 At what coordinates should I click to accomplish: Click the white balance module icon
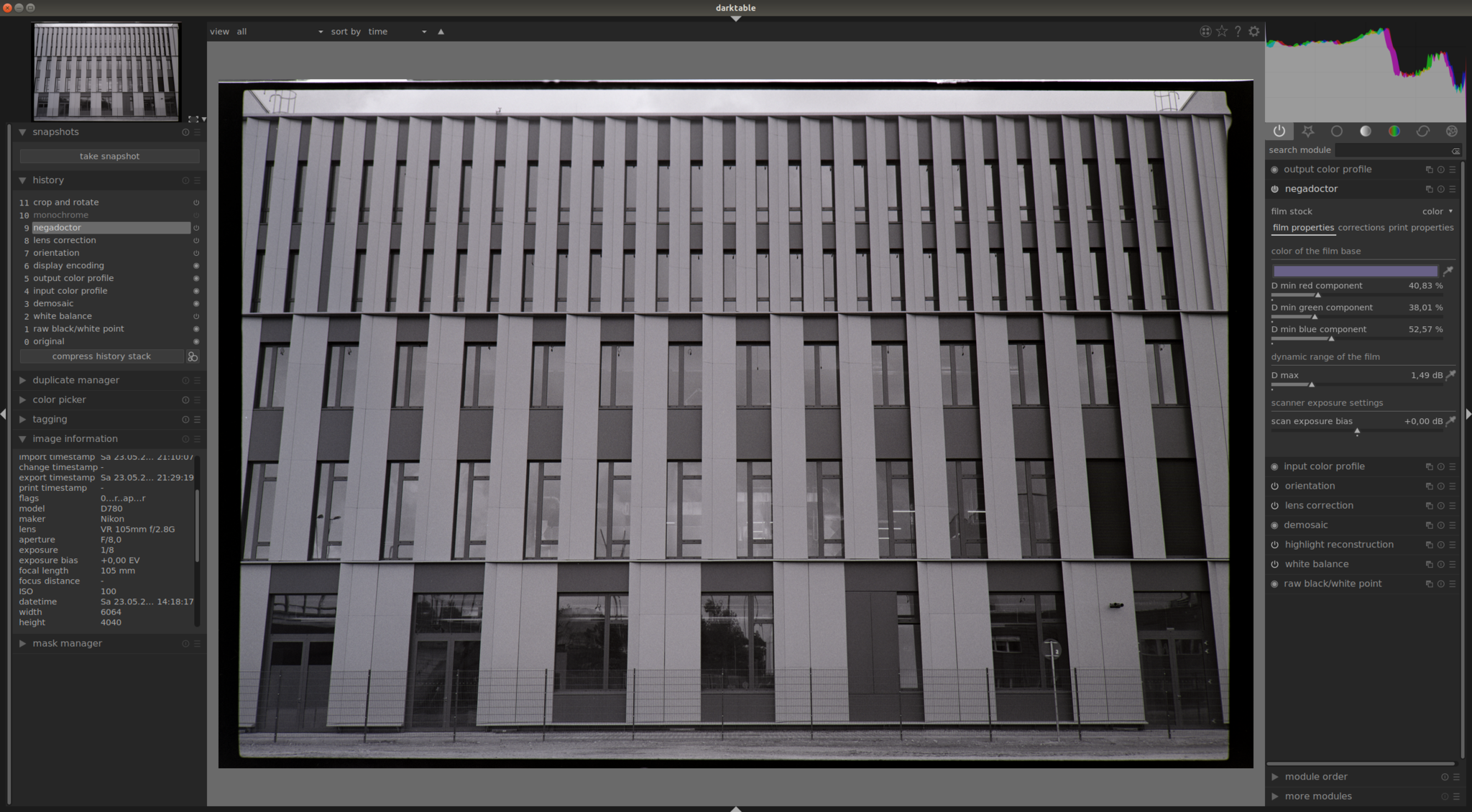click(x=1278, y=564)
